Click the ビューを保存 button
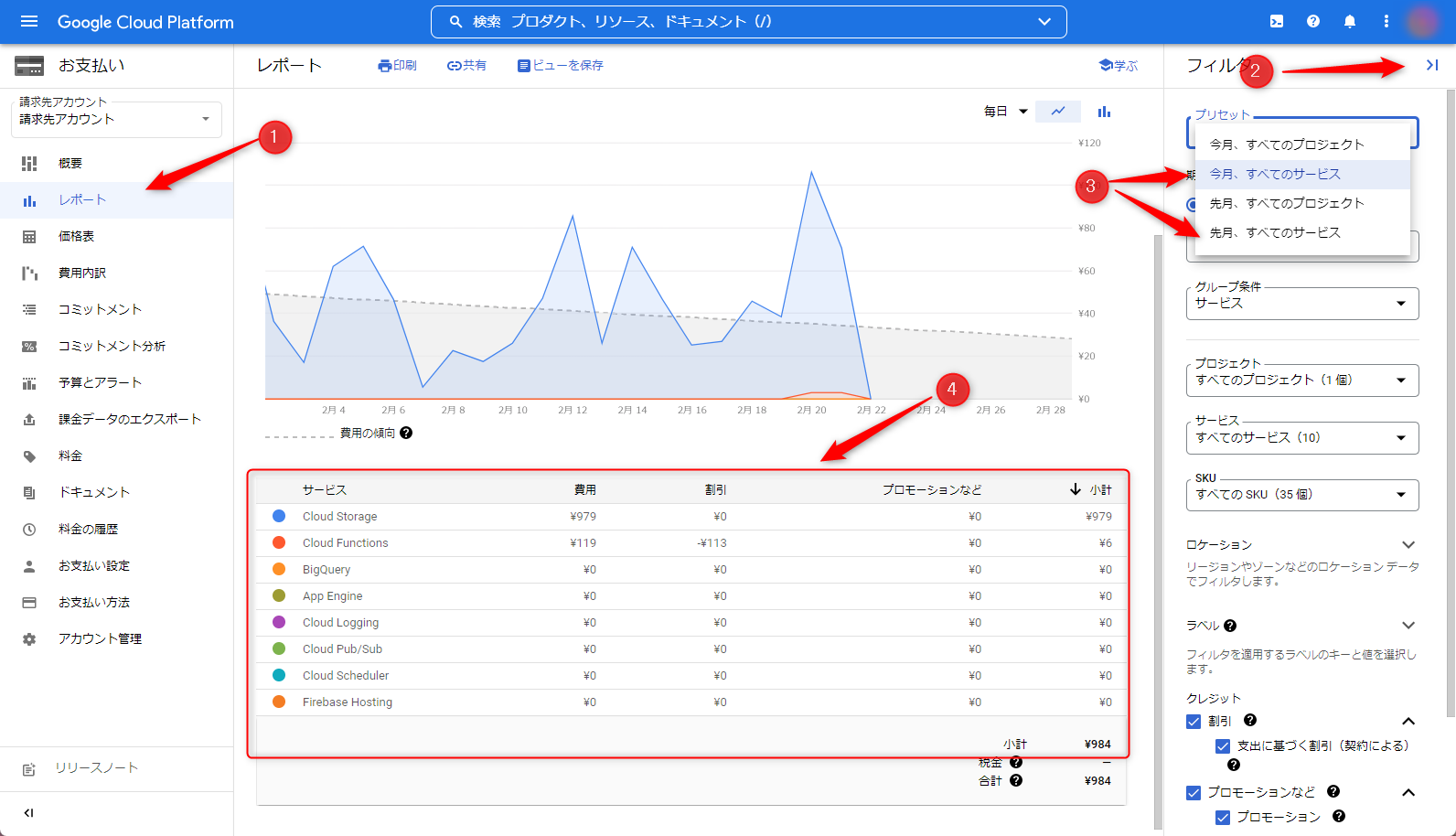This screenshot has height=836, width=1456. click(x=560, y=66)
